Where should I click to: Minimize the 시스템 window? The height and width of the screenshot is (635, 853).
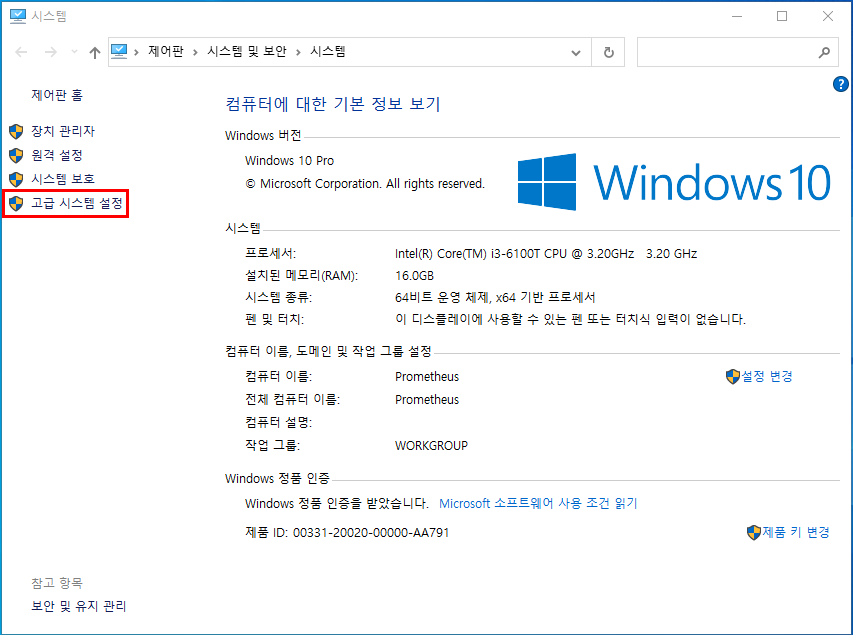tap(737, 16)
